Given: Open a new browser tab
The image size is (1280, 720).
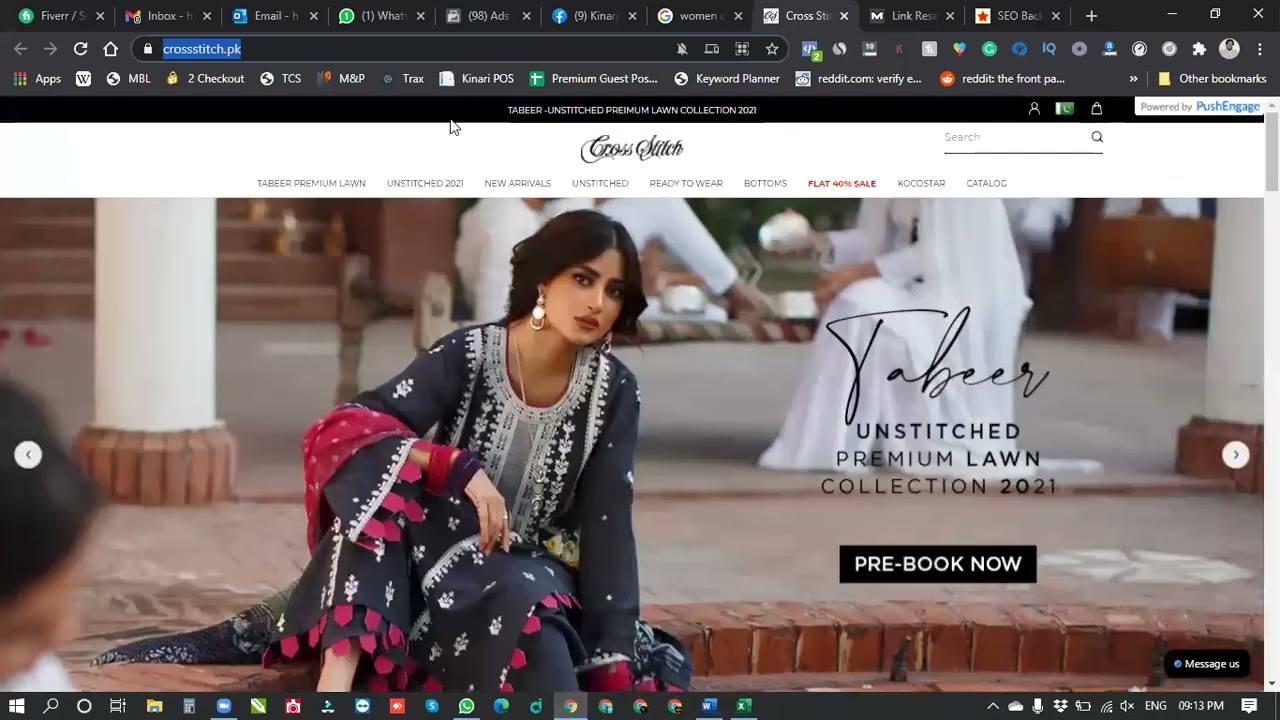Looking at the screenshot, I should pos(1091,16).
